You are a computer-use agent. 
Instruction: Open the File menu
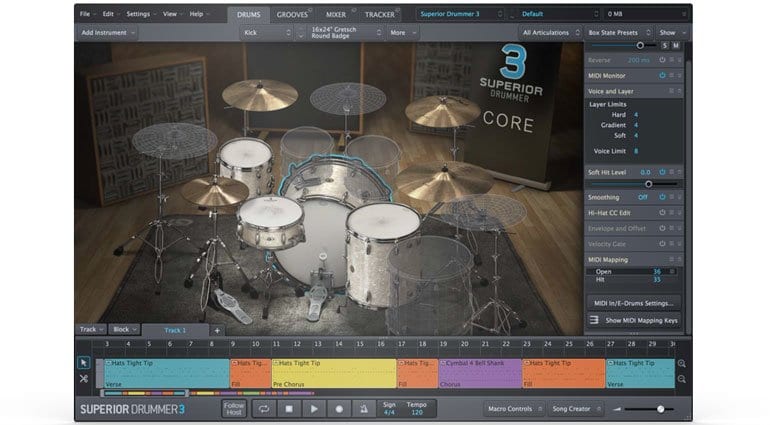[88, 14]
